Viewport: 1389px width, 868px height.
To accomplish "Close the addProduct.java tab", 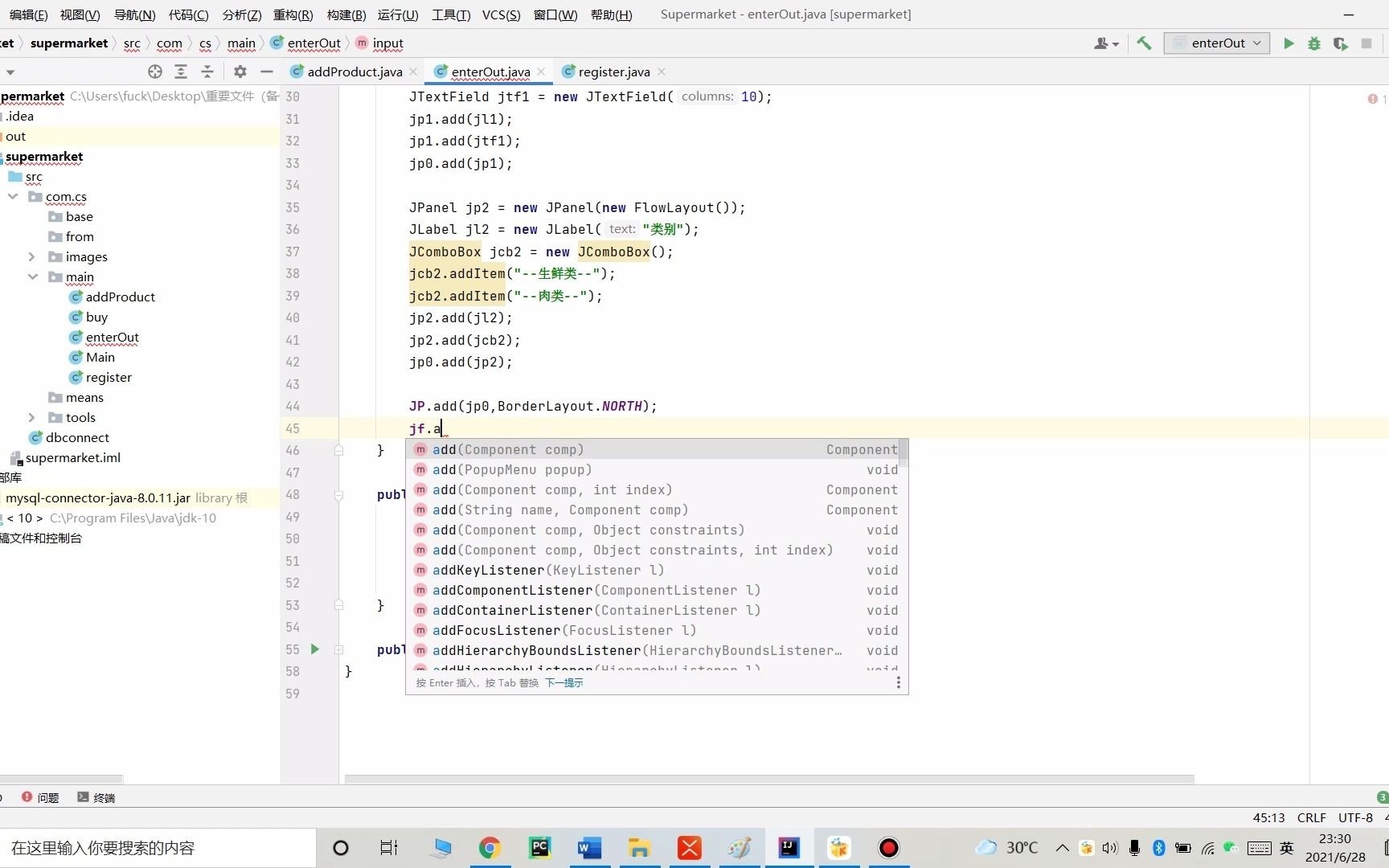I will point(413,72).
